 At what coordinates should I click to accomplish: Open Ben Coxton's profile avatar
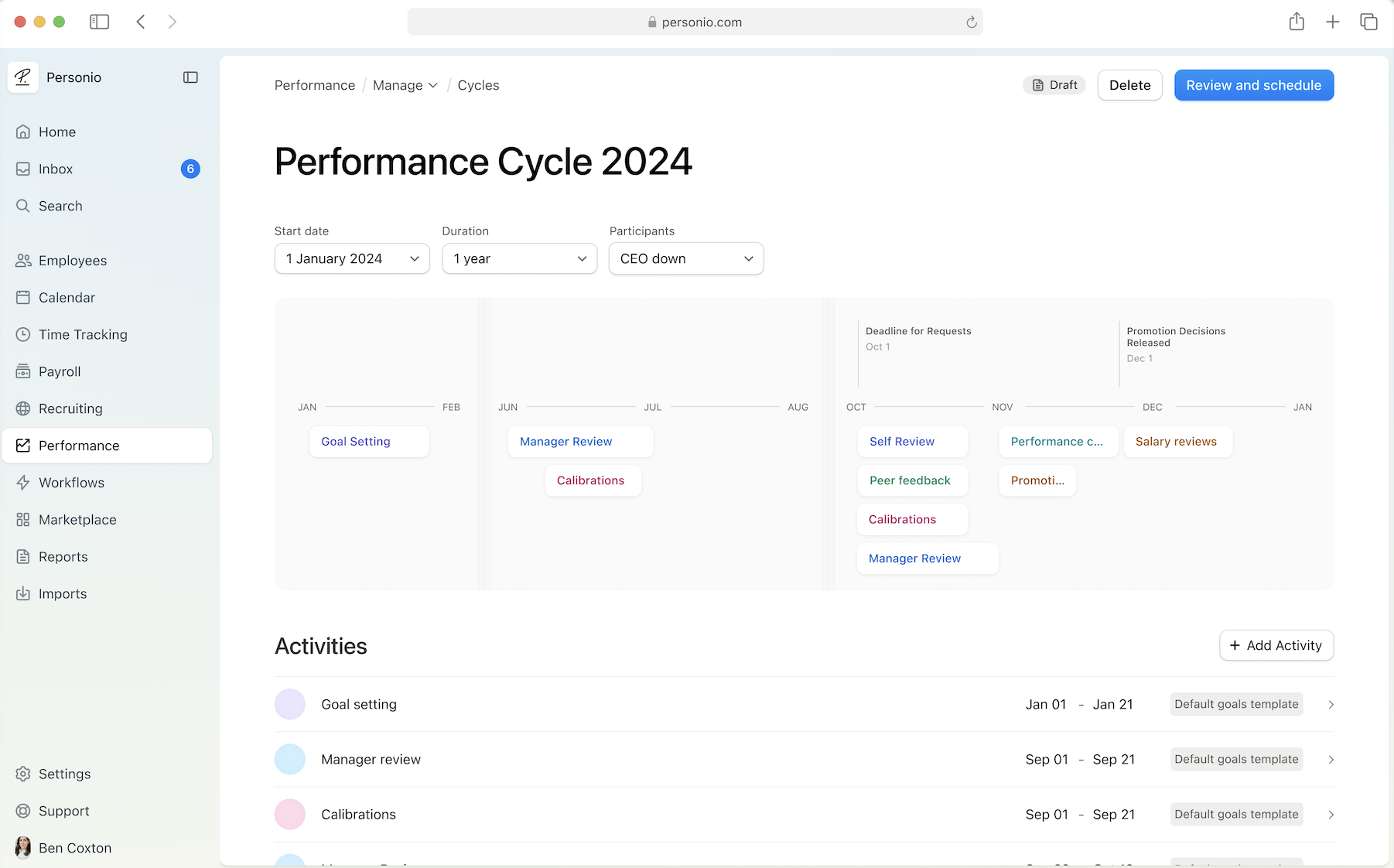click(23, 848)
